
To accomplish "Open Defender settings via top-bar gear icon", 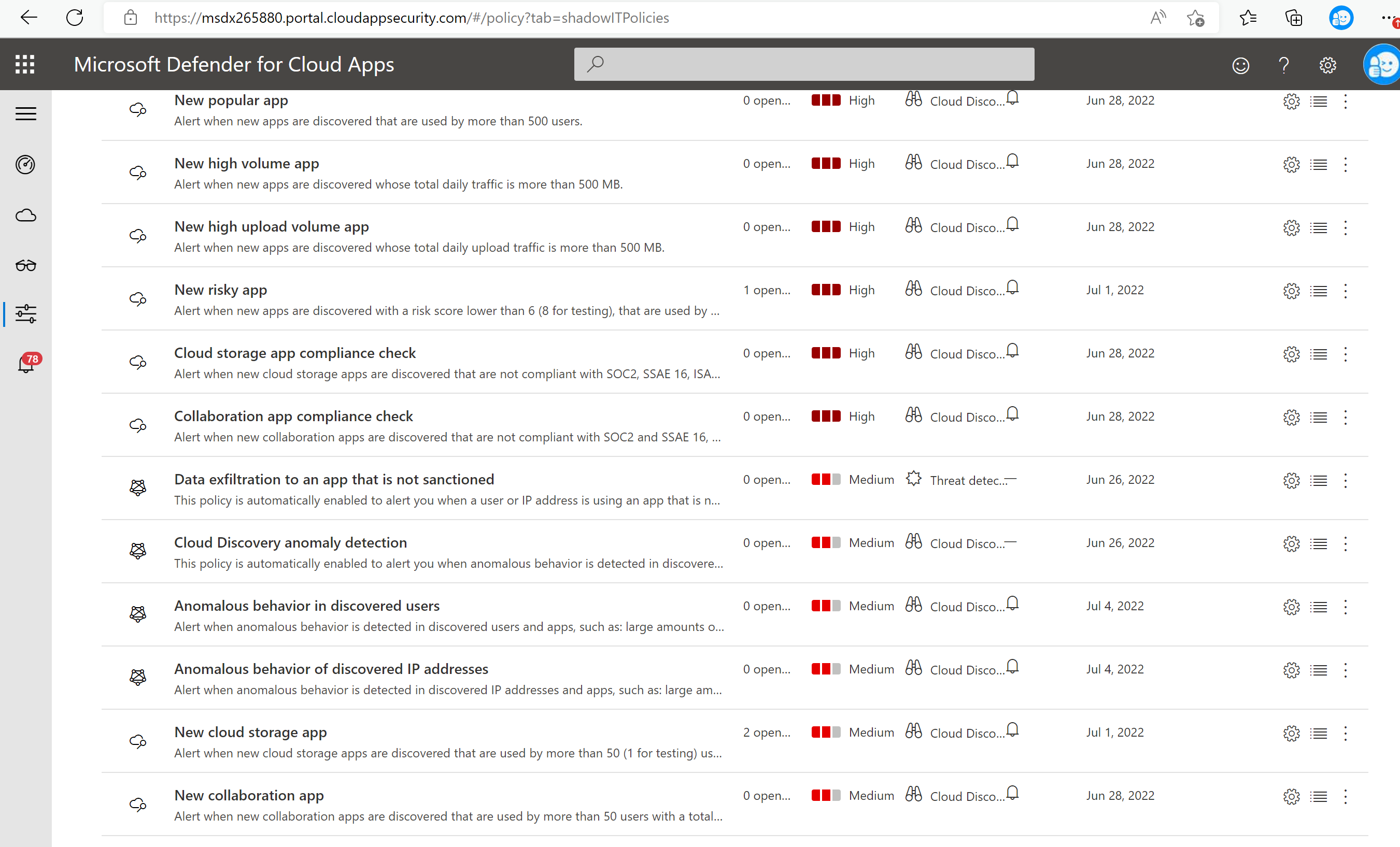I will (x=1327, y=65).
